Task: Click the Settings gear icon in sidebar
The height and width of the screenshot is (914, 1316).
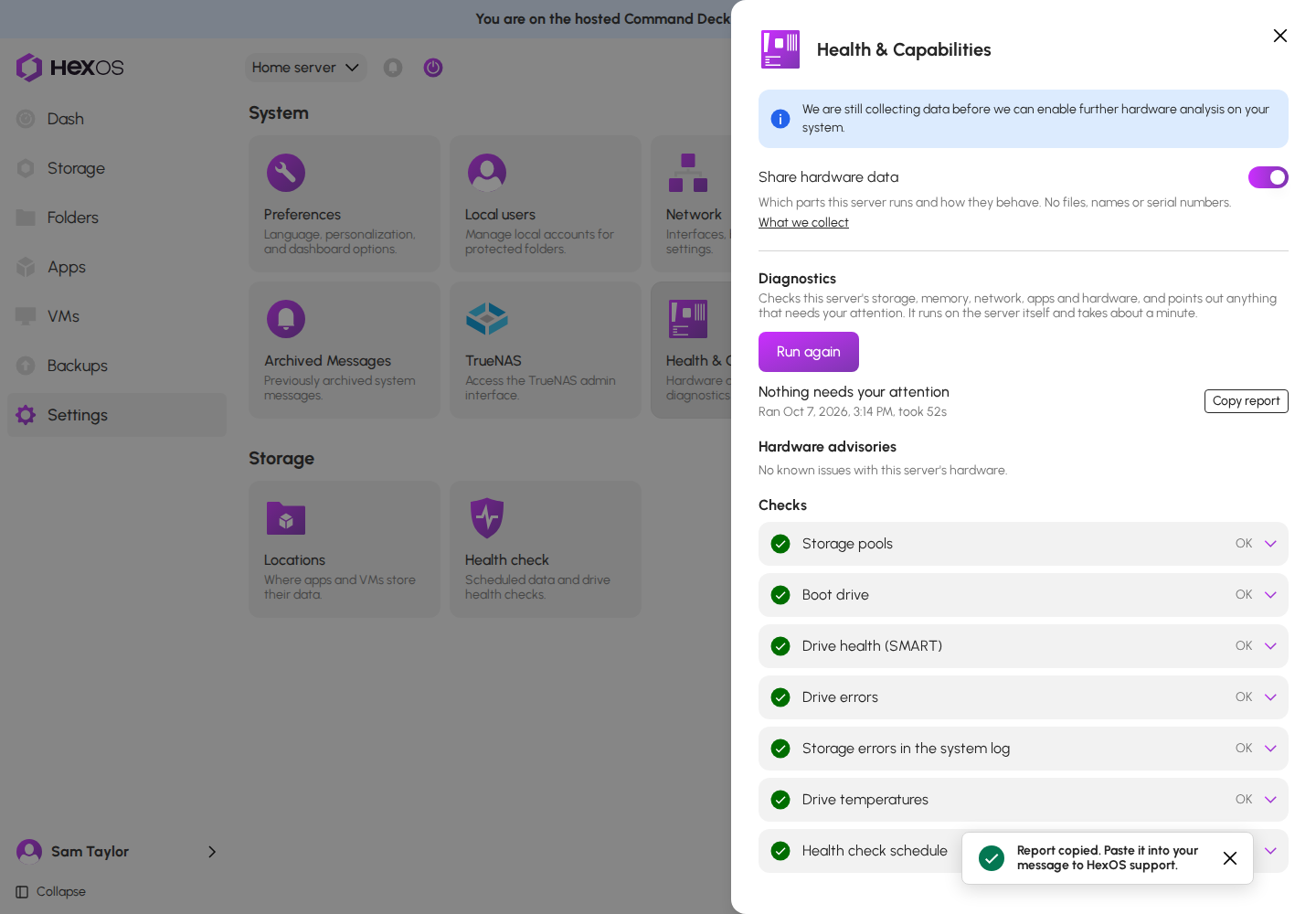Action: 26,415
